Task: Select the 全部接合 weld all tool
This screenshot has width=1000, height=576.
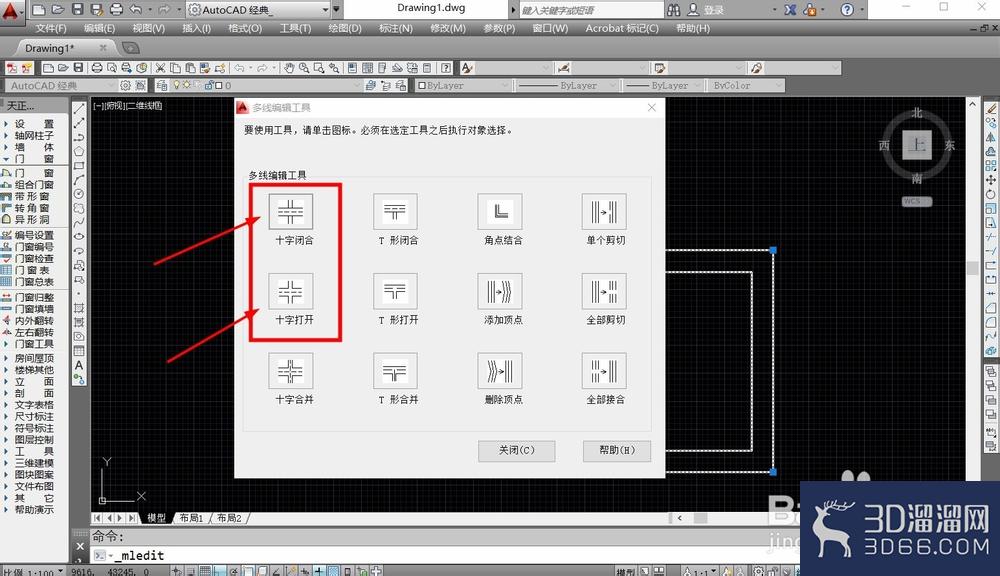Action: [x=604, y=371]
